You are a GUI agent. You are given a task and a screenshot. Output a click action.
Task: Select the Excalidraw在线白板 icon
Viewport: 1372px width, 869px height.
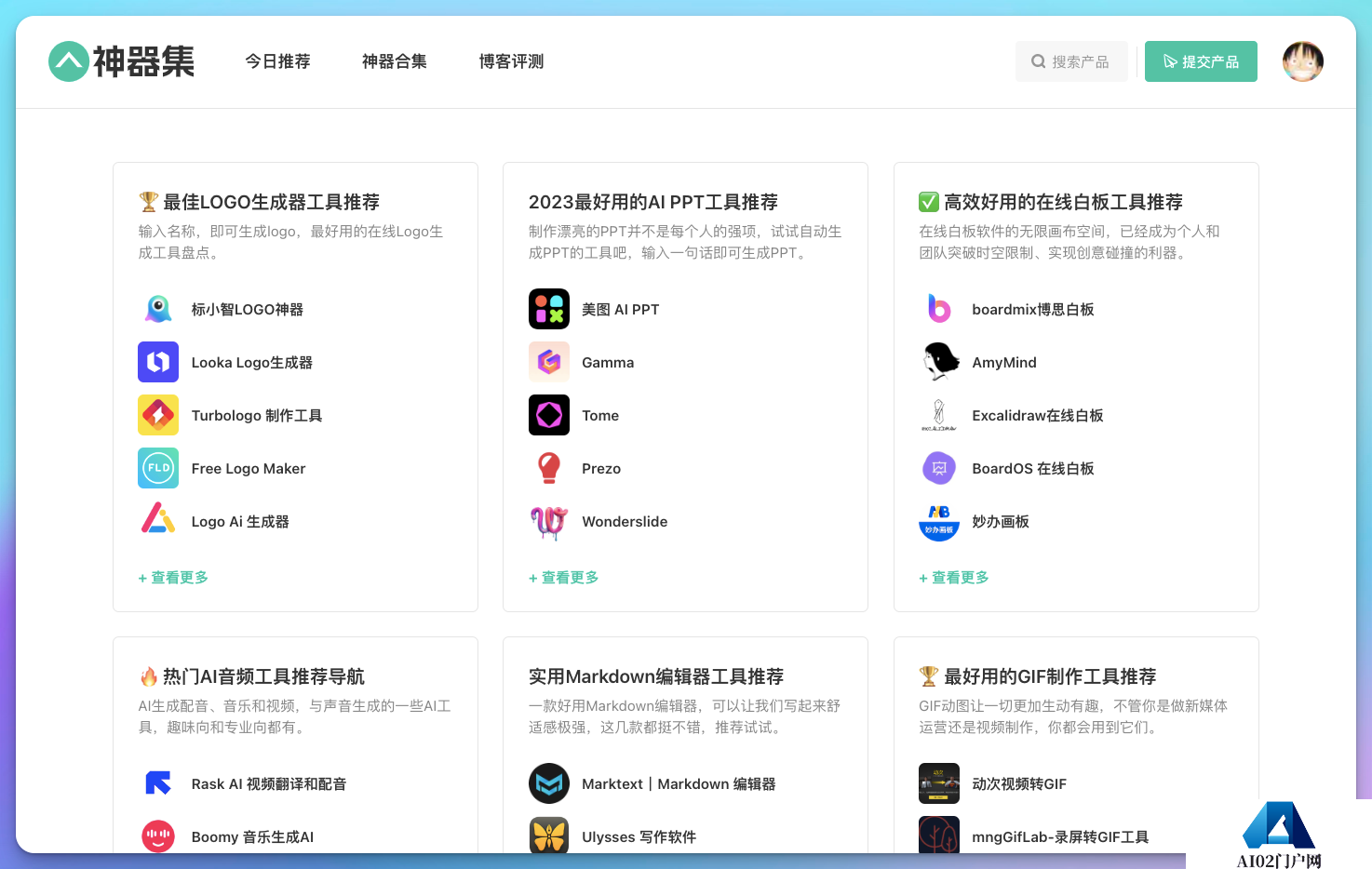click(939, 415)
